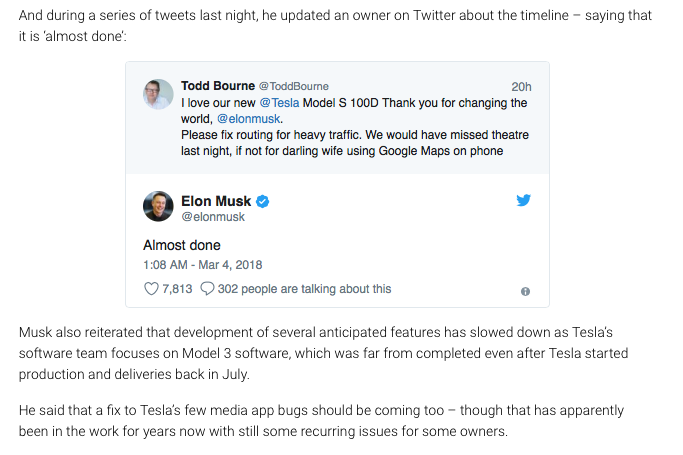Open the @Tesla mention link

pos(279,103)
